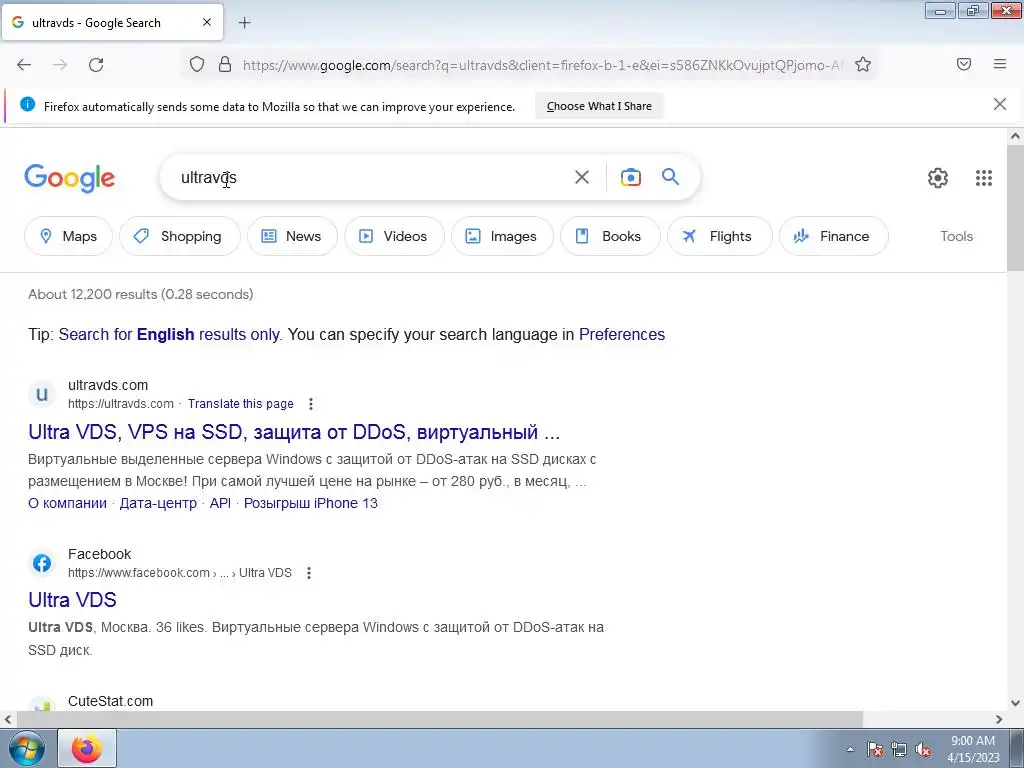Open the Ultra VDS, VPS на SSD result
Screen dimensions: 1024x768
point(294,432)
